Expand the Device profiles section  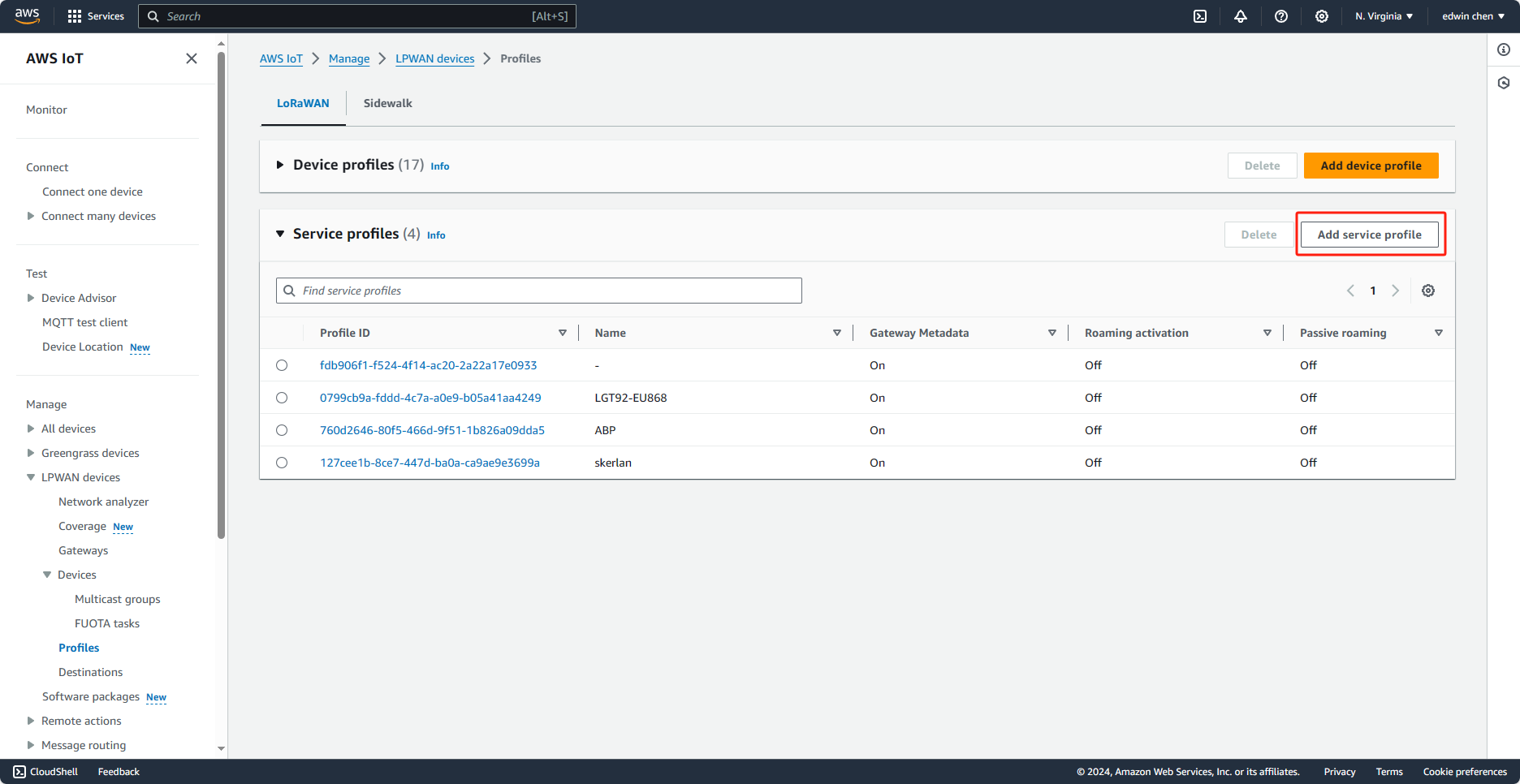tap(280, 165)
